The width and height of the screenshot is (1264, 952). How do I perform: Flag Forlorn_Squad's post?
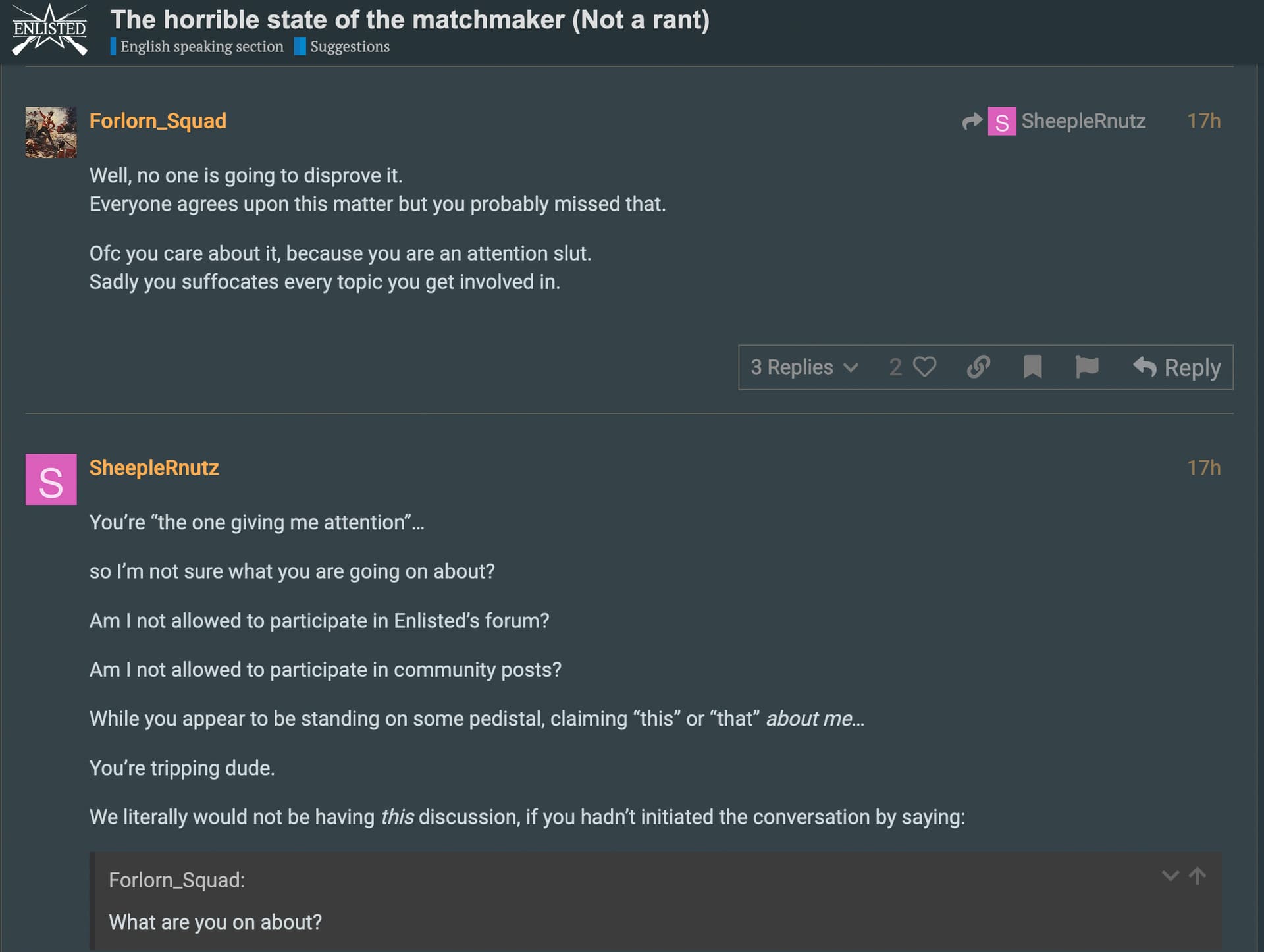(1086, 367)
